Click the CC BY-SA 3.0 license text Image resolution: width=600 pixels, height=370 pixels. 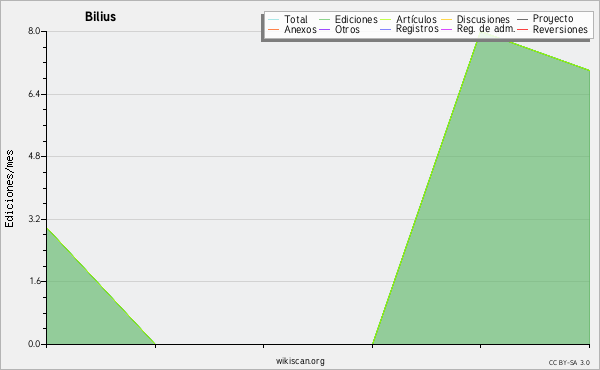pyautogui.click(x=569, y=362)
